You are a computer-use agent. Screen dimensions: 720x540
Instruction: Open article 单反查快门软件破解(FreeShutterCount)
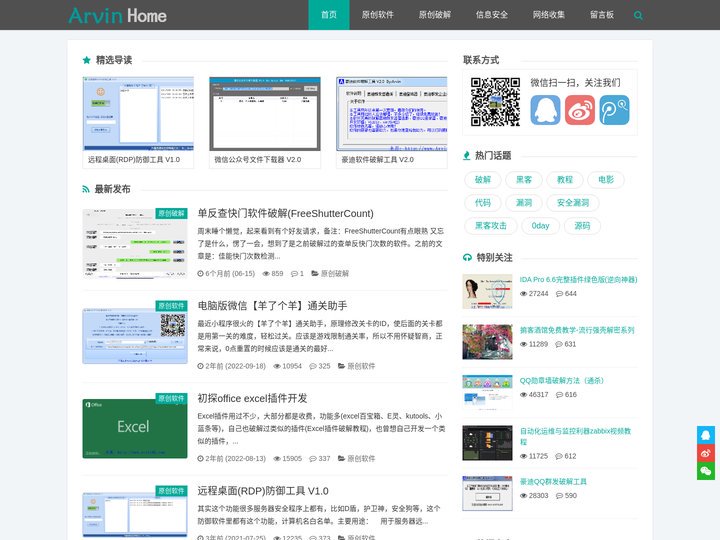tap(286, 214)
